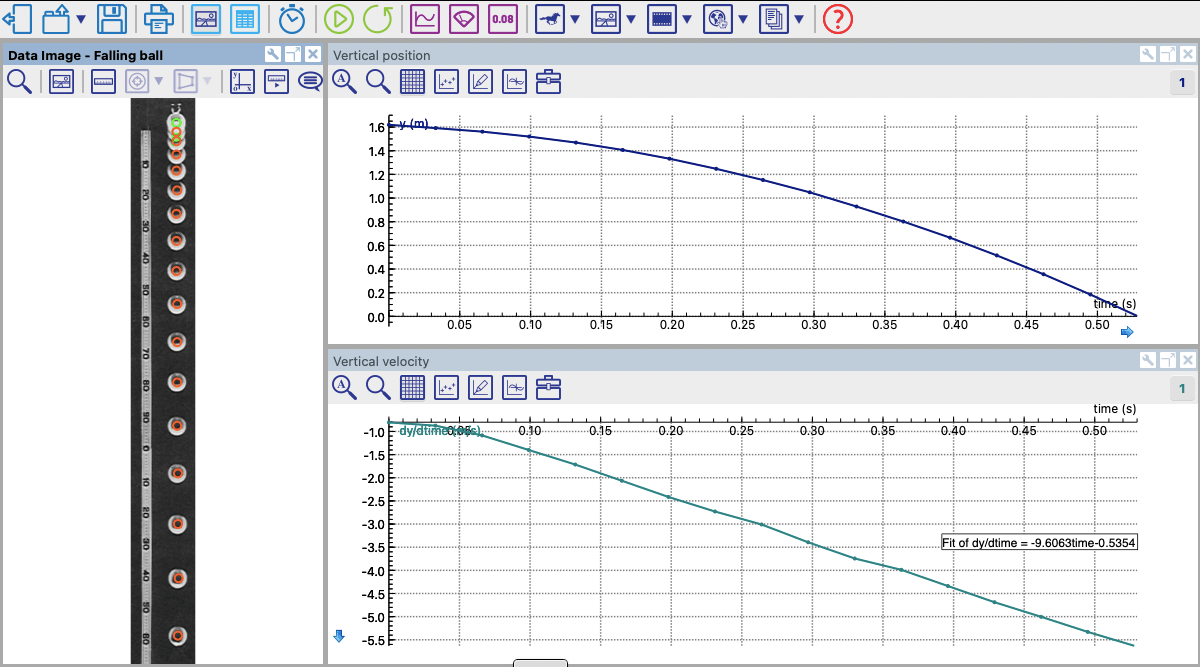Click the open activity folder icon
The width and height of the screenshot is (1200, 667).
click(55, 19)
